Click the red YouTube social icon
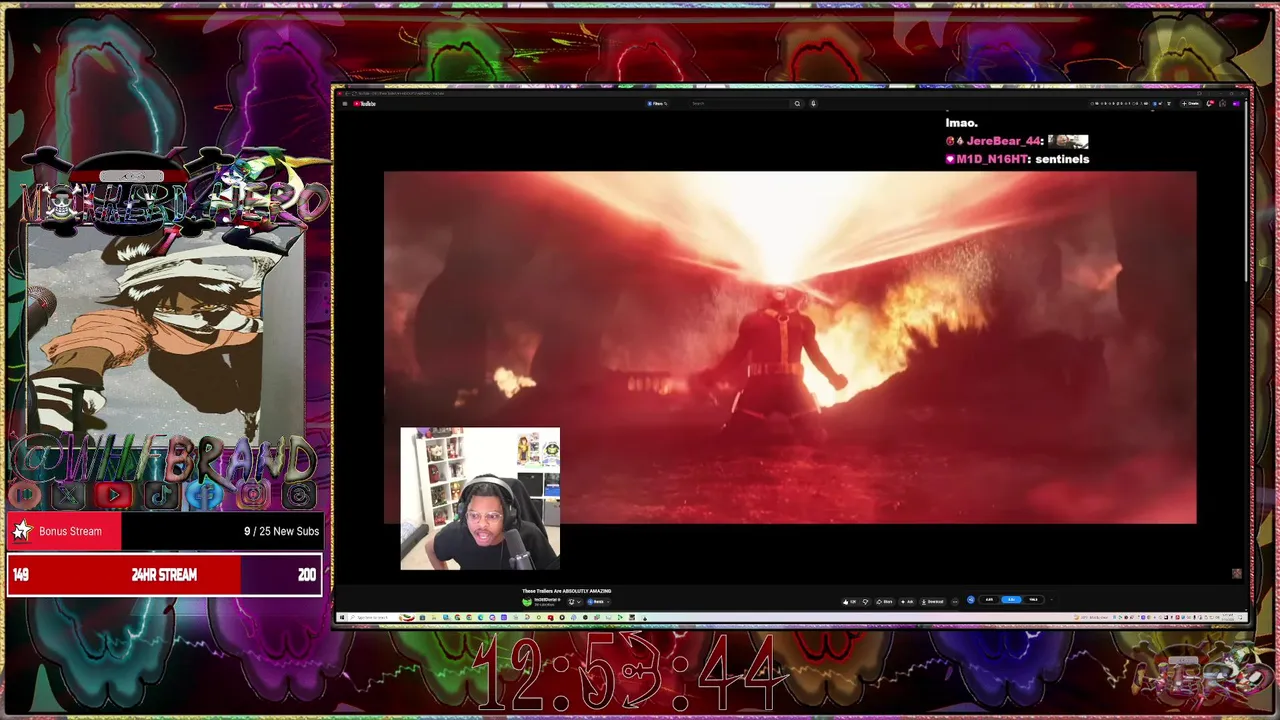This screenshot has width=1280, height=720. 113,494
